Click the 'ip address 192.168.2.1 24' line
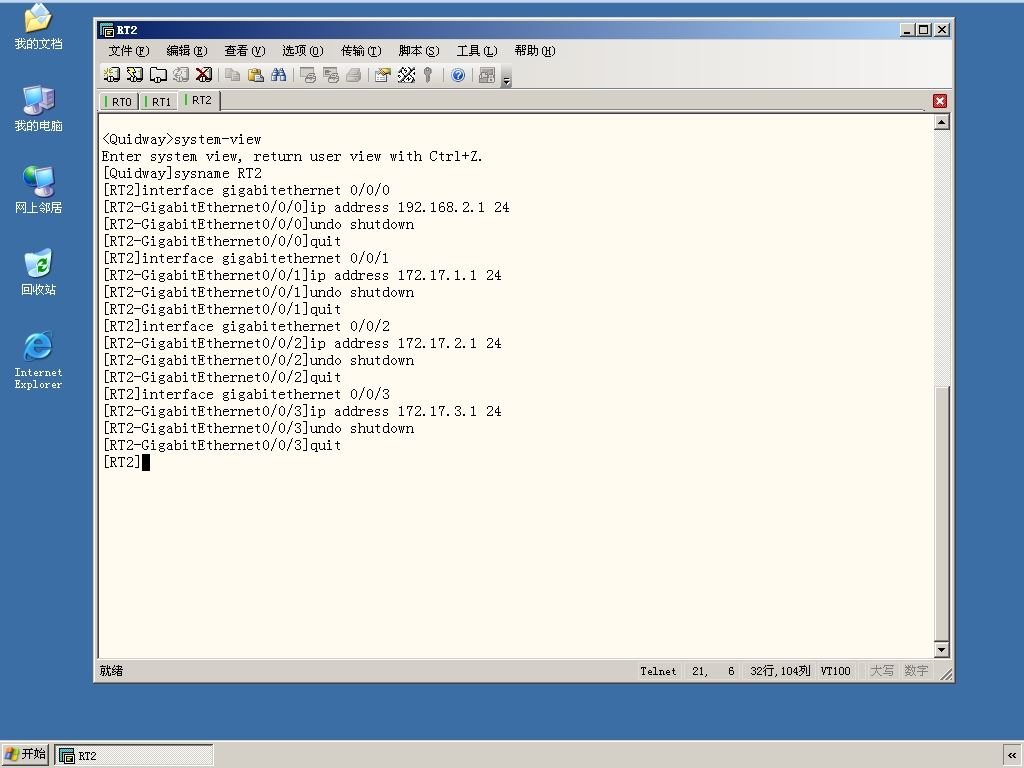Image resolution: width=1024 pixels, height=768 pixels. (x=306, y=208)
